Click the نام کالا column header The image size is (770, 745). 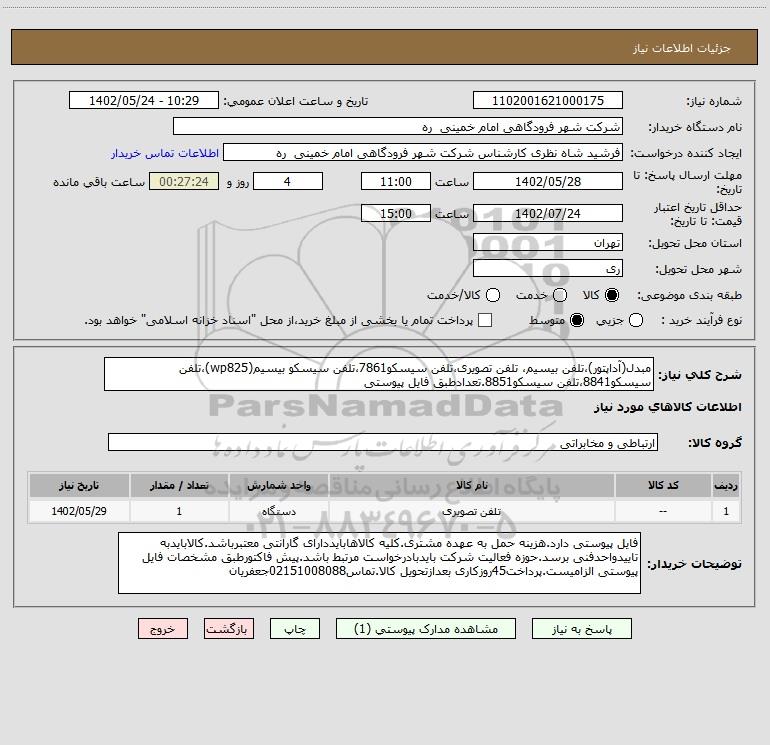(472, 485)
